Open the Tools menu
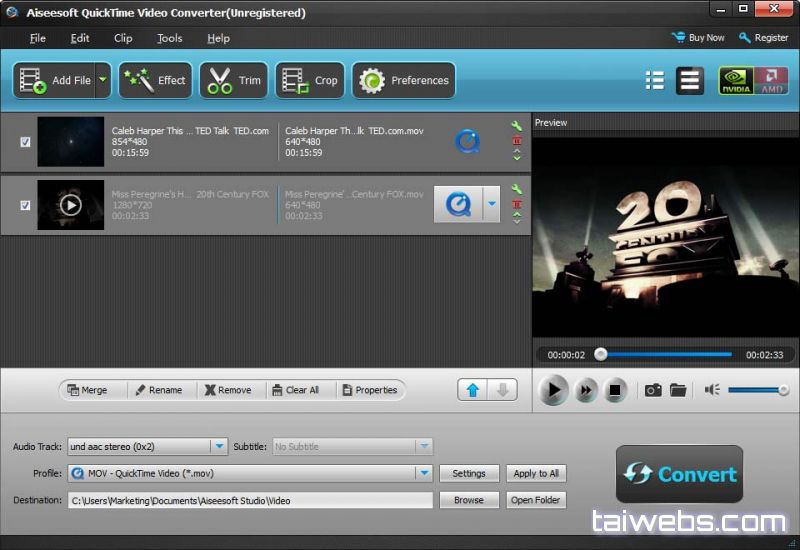Screen dimensions: 800x550 [169, 38]
